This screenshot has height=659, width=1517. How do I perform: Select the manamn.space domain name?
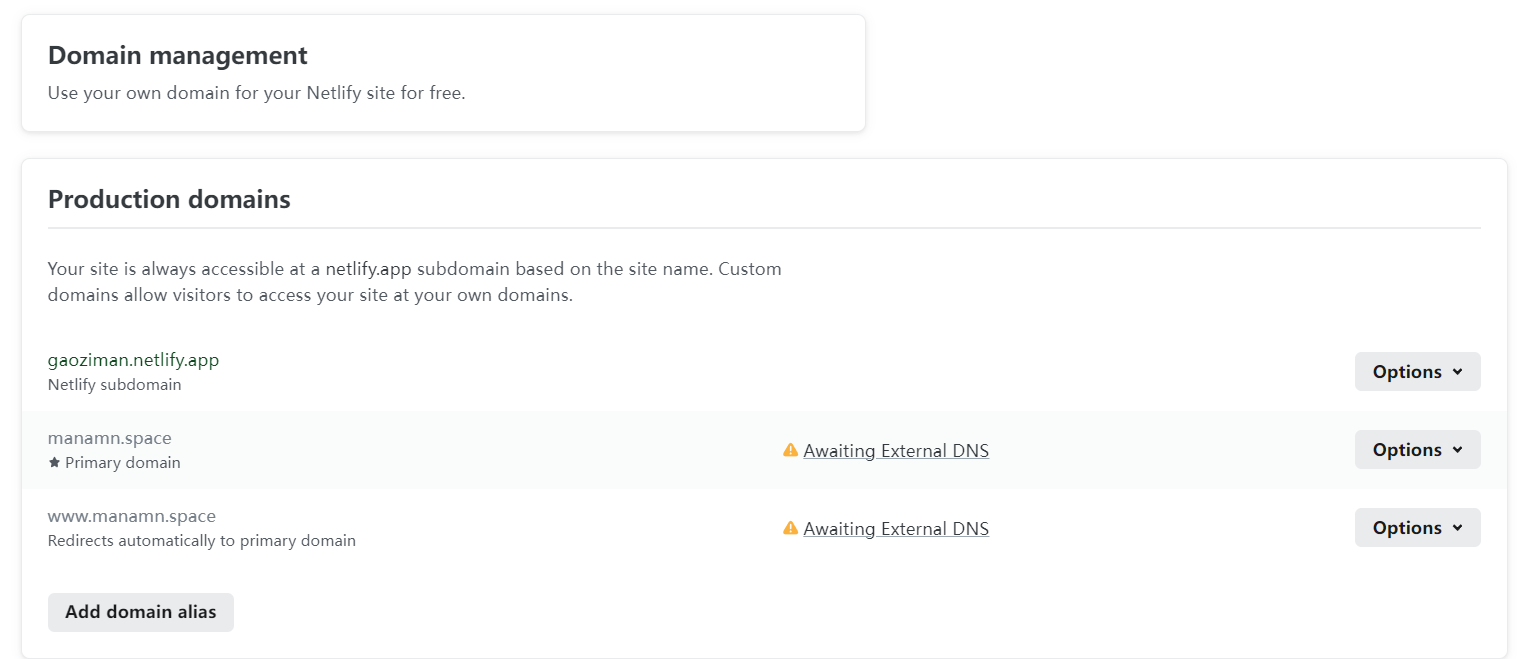[x=110, y=438]
